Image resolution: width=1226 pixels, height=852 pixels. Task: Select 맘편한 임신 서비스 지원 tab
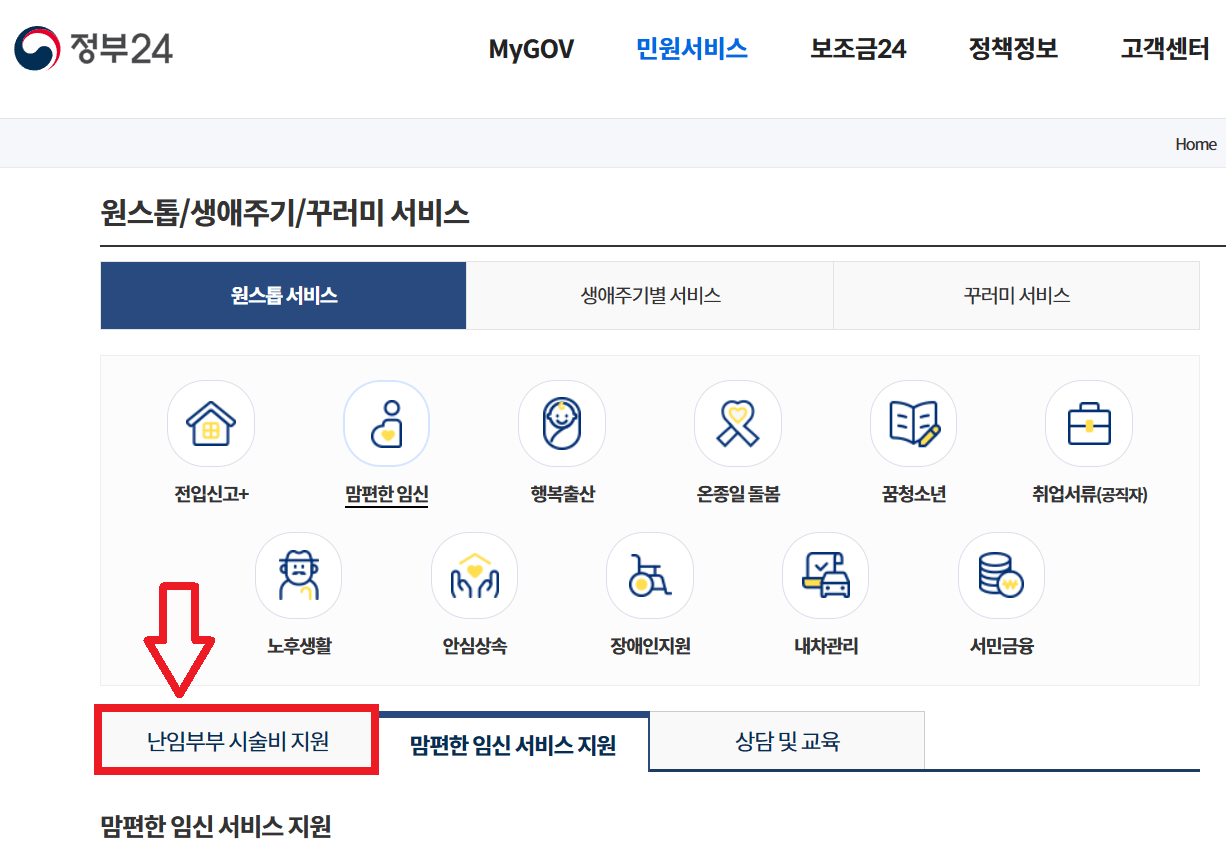pos(513,745)
